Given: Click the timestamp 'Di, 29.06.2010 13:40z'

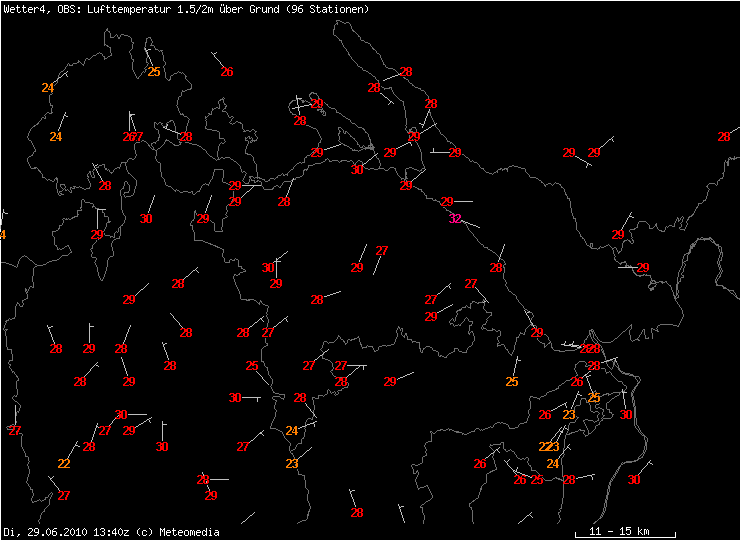Looking at the screenshot, I should click(66, 532).
